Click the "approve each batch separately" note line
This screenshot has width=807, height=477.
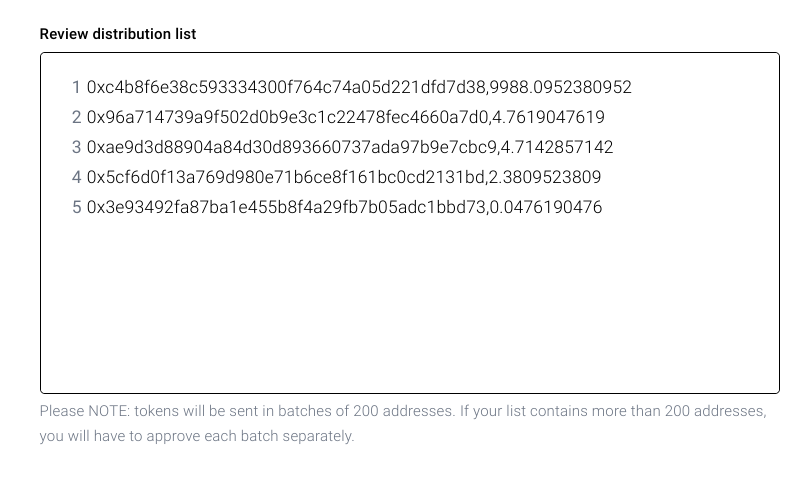point(197,436)
